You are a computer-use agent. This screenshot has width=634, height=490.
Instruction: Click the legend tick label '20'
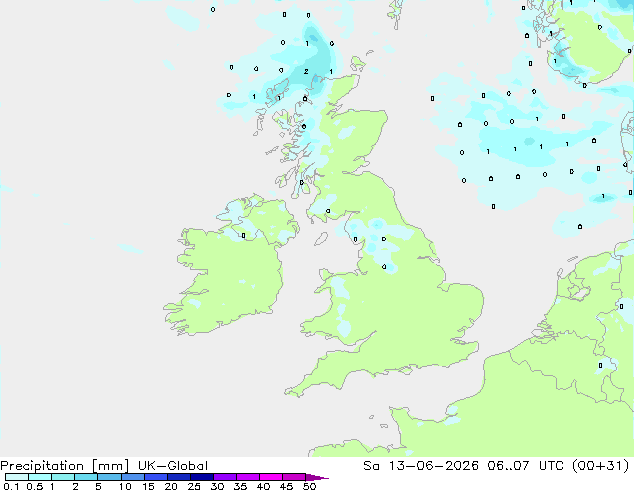pos(171,486)
